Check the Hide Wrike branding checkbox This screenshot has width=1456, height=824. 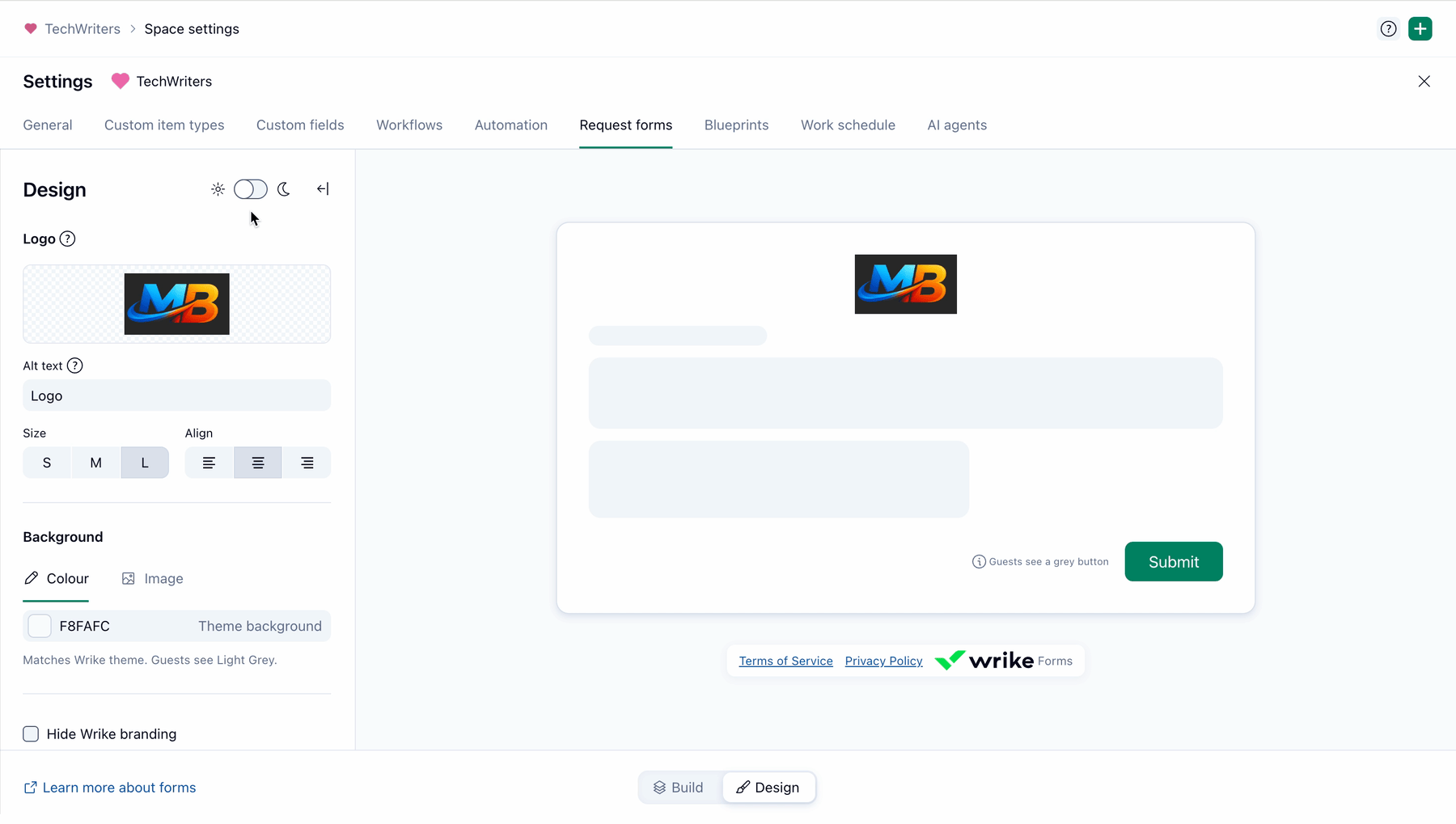31,734
